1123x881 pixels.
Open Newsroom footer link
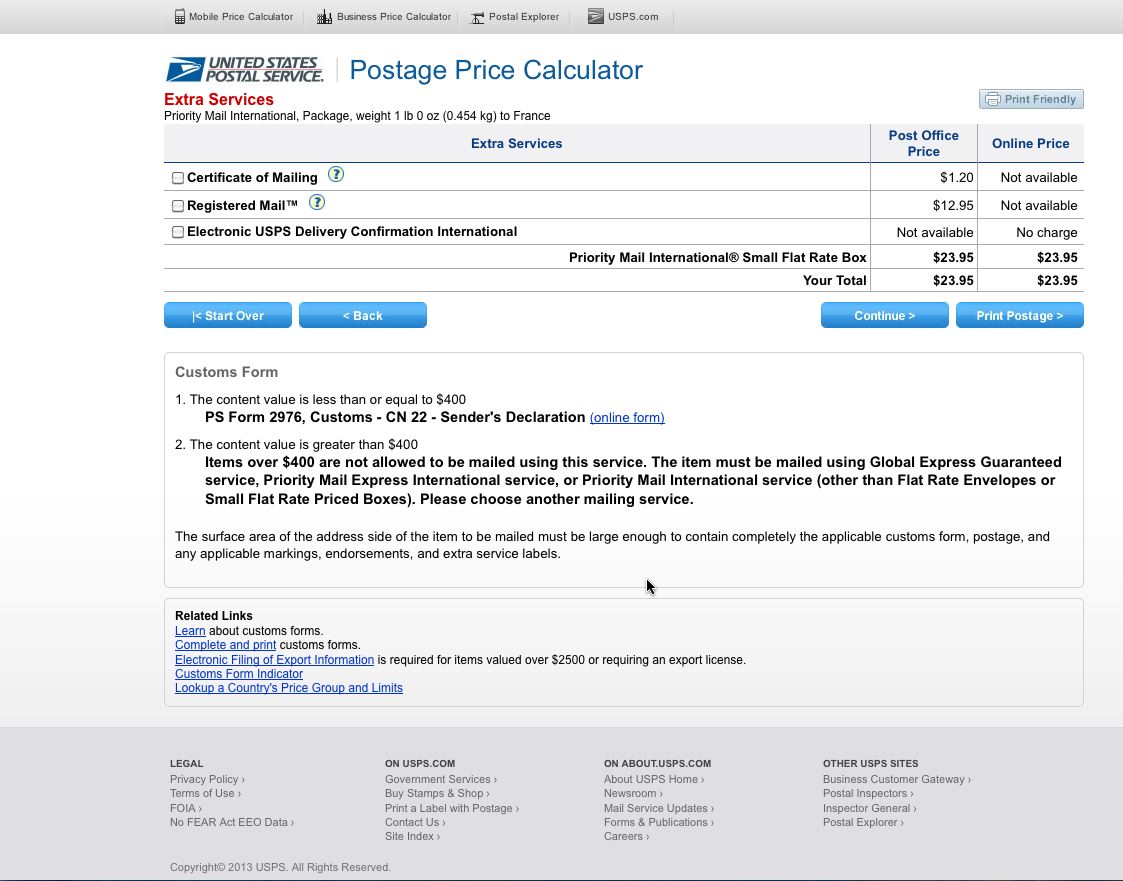[632, 793]
